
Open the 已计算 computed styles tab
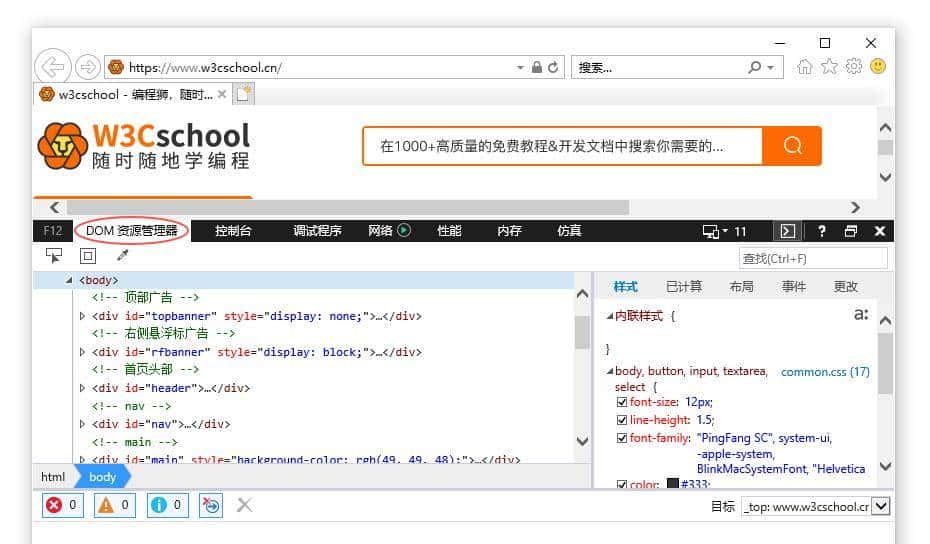coord(684,287)
